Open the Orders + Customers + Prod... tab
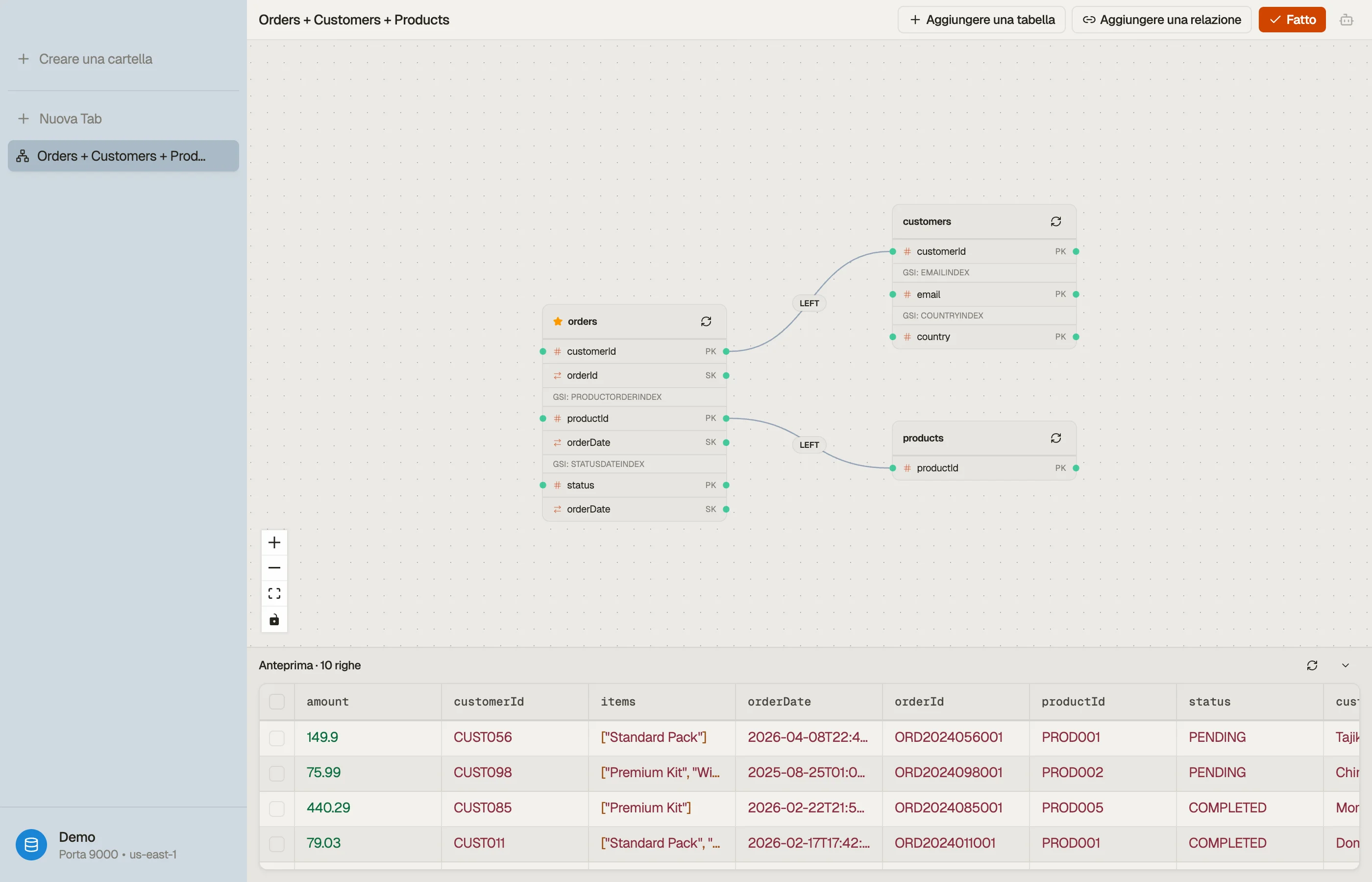1372x882 pixels. (x=123, y=156)
